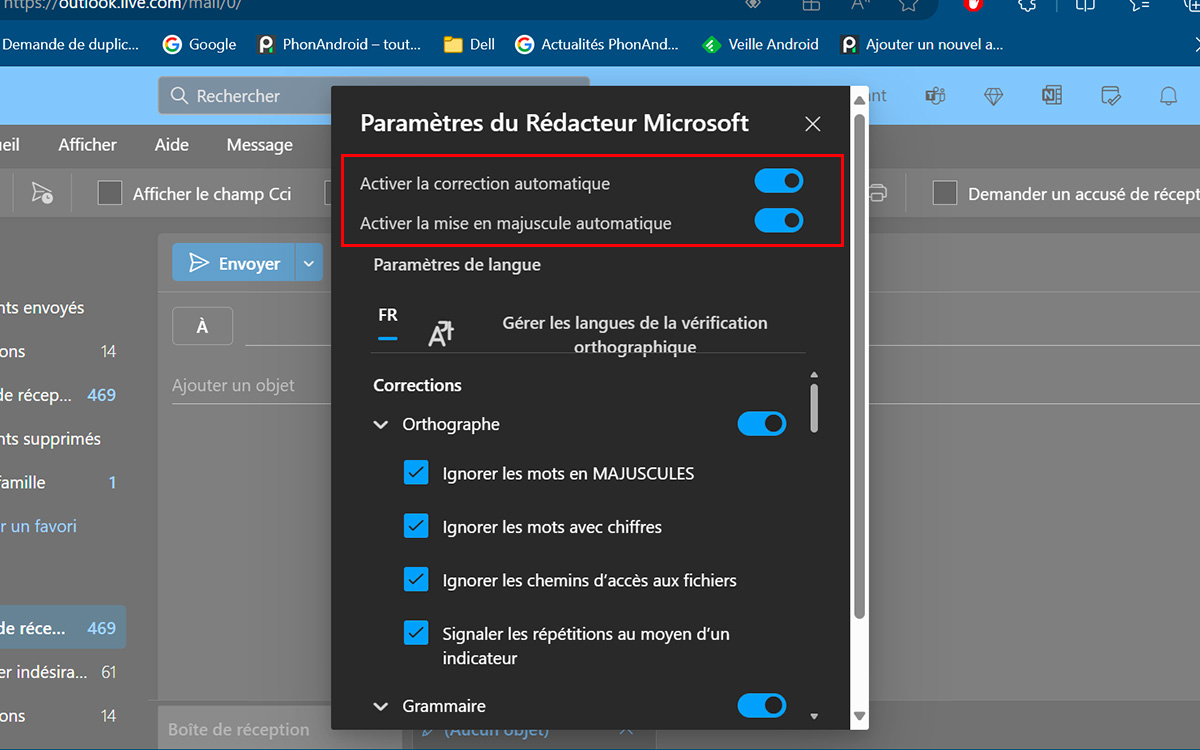
Task: Turn off the Grammaire switch
Action: [x=762, y=706]
